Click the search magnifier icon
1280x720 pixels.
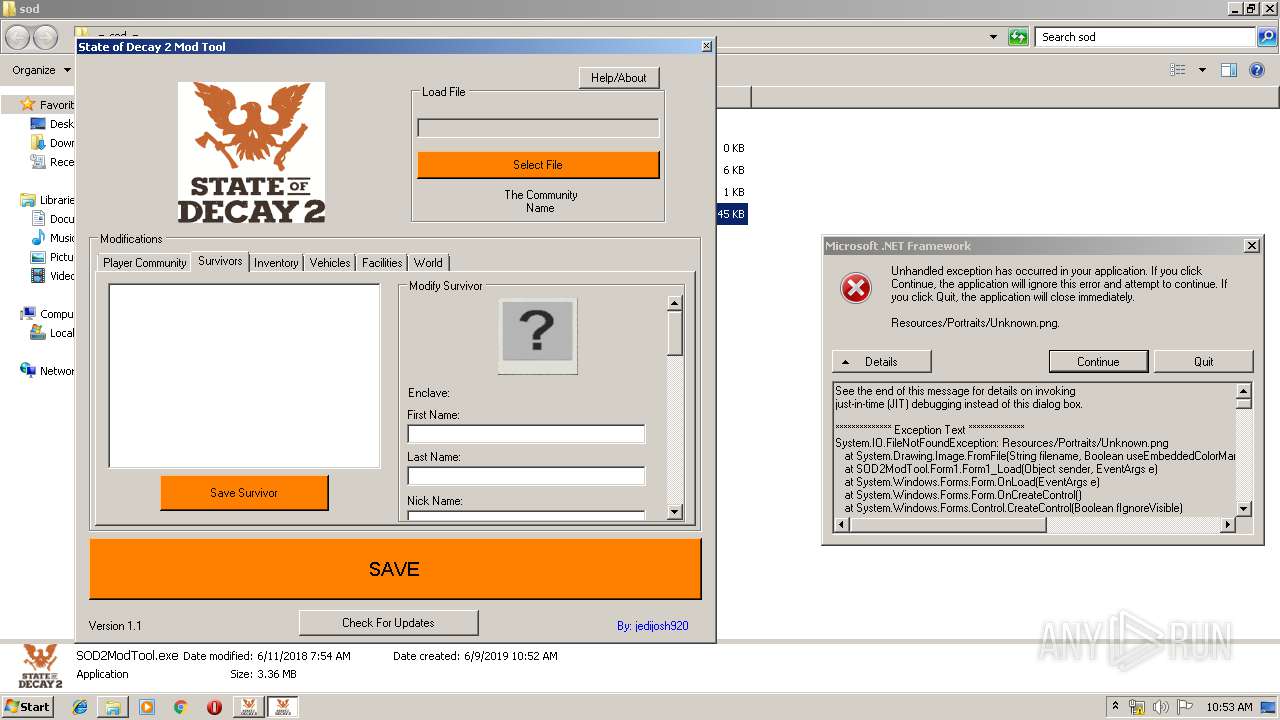(1267, 37)
